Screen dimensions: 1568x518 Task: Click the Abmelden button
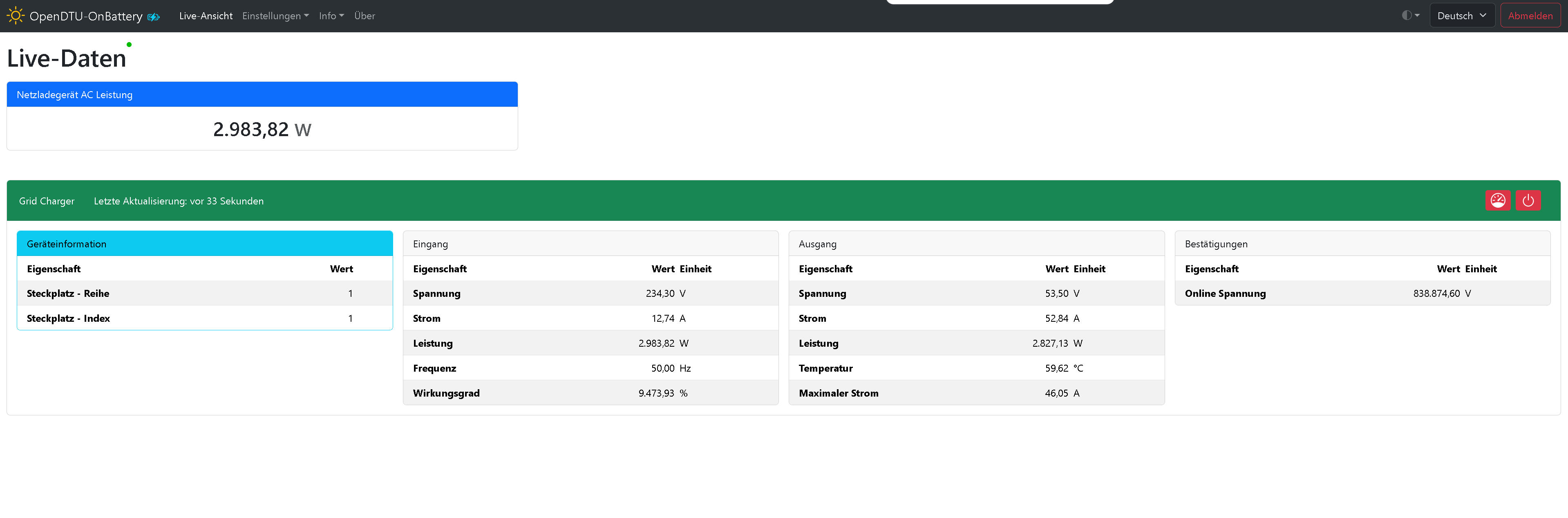pyautogui.click(x=1530, y=16)
